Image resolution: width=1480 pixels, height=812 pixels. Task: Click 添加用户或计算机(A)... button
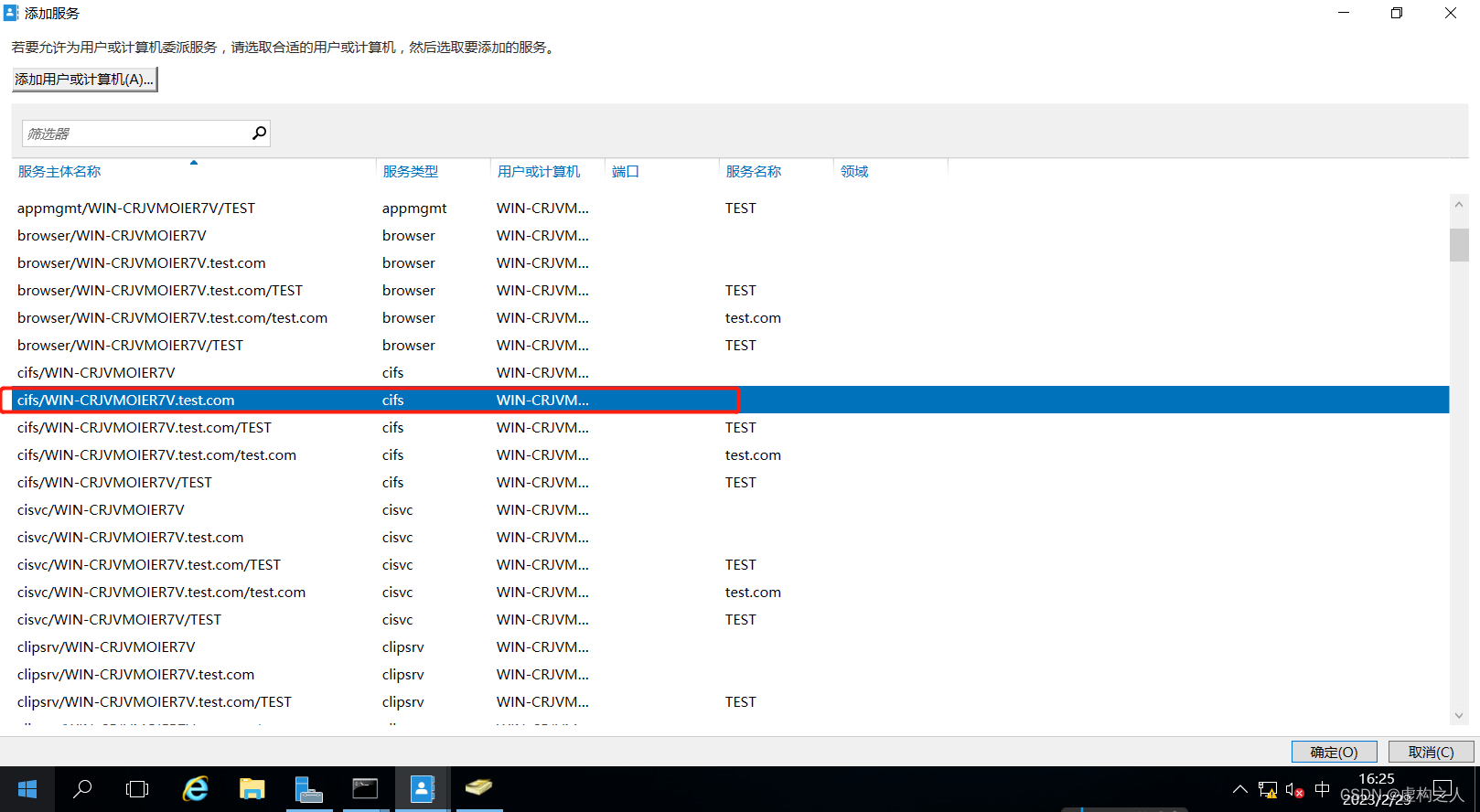click(84, 80)
